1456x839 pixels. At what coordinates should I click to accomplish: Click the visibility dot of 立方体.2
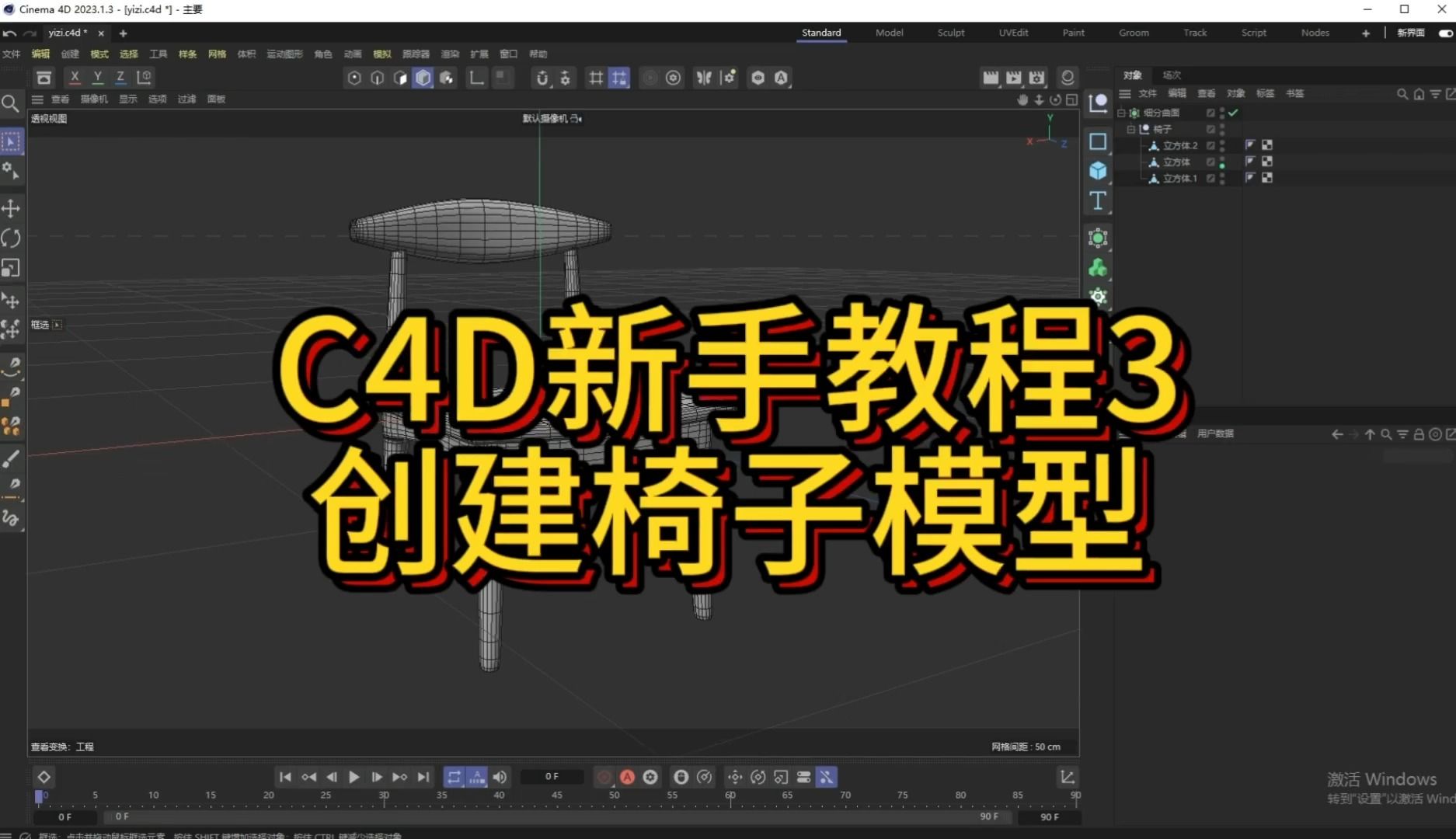tap(1222, 144)
